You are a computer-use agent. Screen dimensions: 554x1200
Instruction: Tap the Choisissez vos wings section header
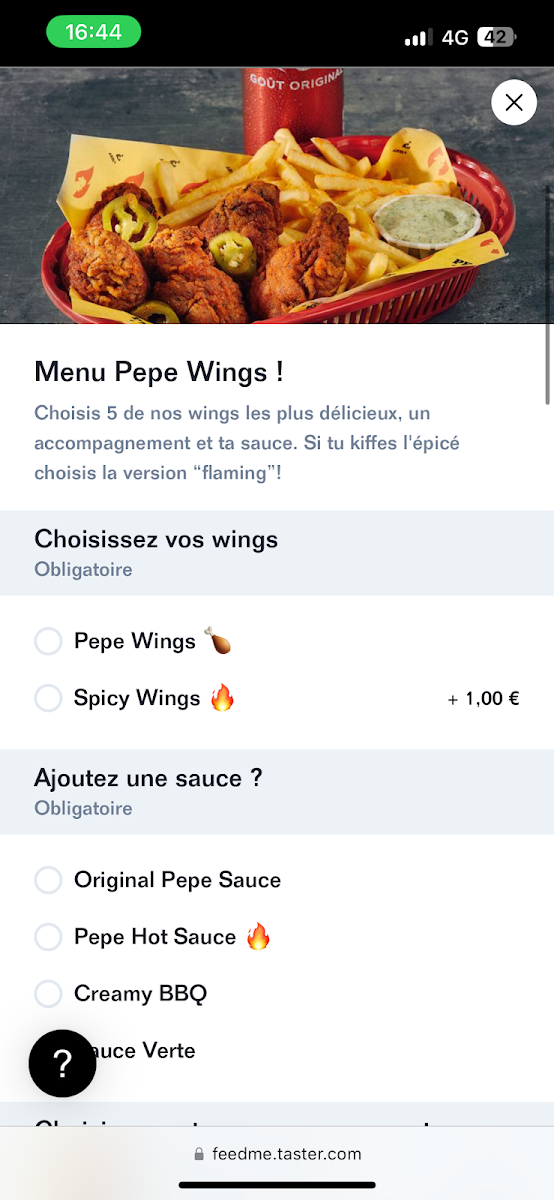[277, 553]
